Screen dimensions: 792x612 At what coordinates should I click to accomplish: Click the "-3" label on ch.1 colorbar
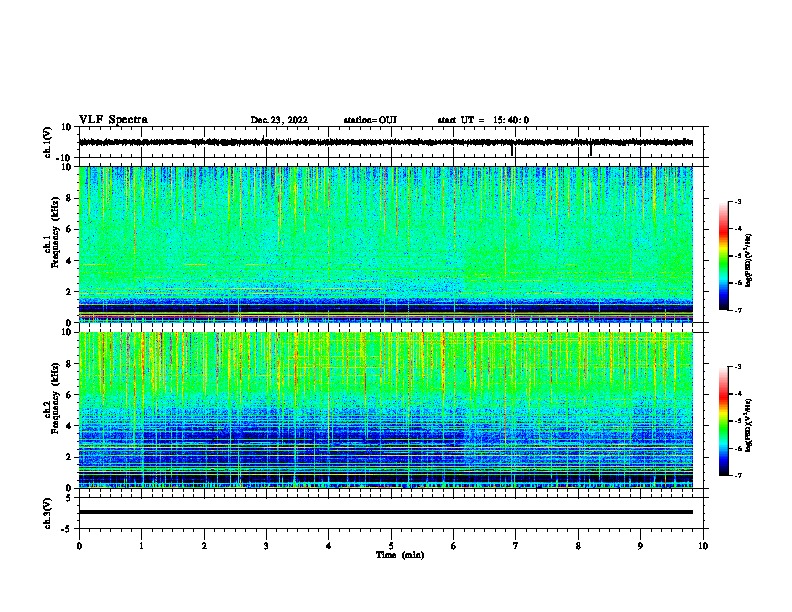(737, 201)
